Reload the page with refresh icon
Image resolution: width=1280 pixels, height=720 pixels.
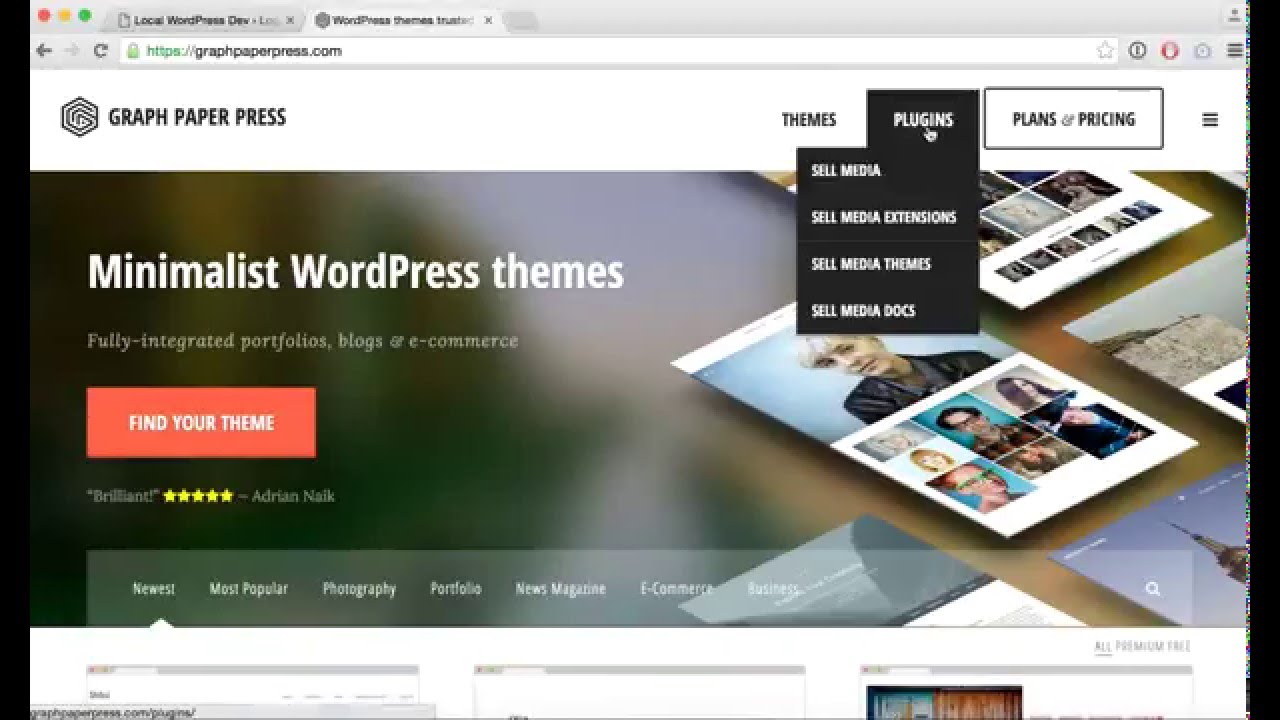pos(100,51)
